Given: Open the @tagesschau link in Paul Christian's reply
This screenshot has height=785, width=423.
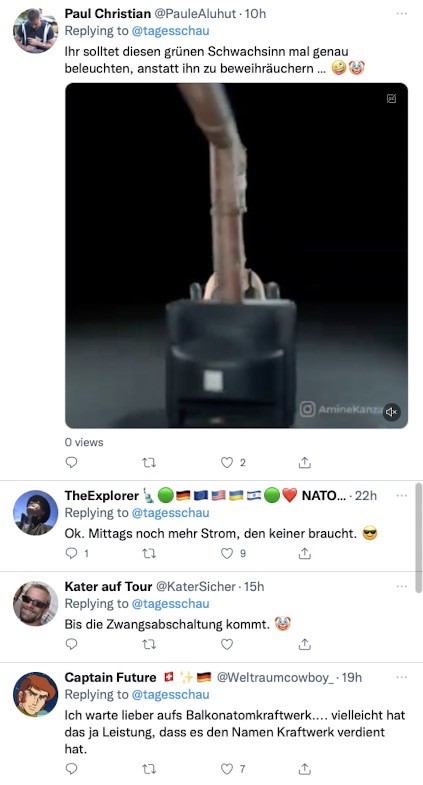Looking at the screenshot, I should coord(170,31).
